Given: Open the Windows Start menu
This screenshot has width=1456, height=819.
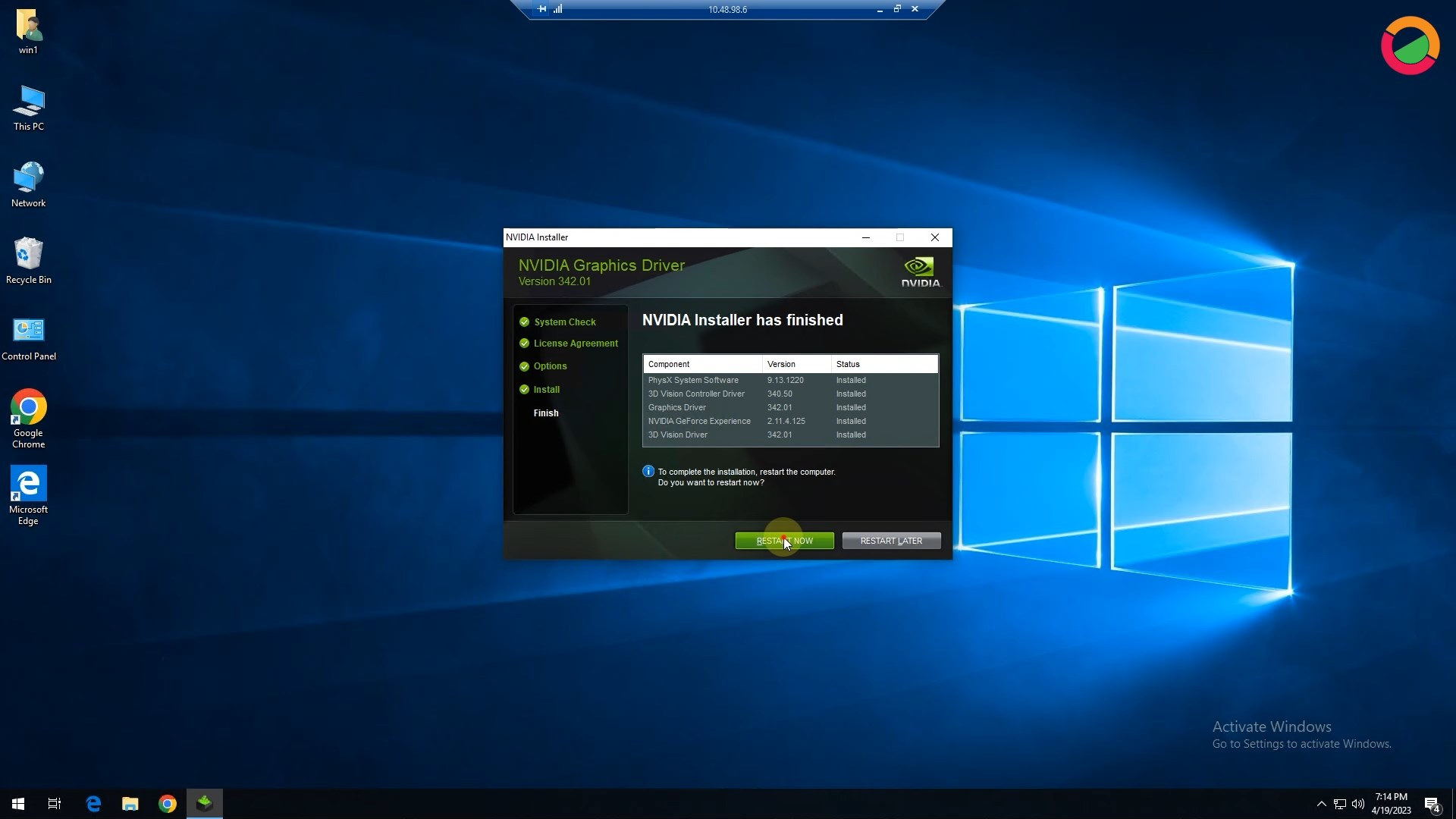Looking at the screenshot, I should point(18,804).
